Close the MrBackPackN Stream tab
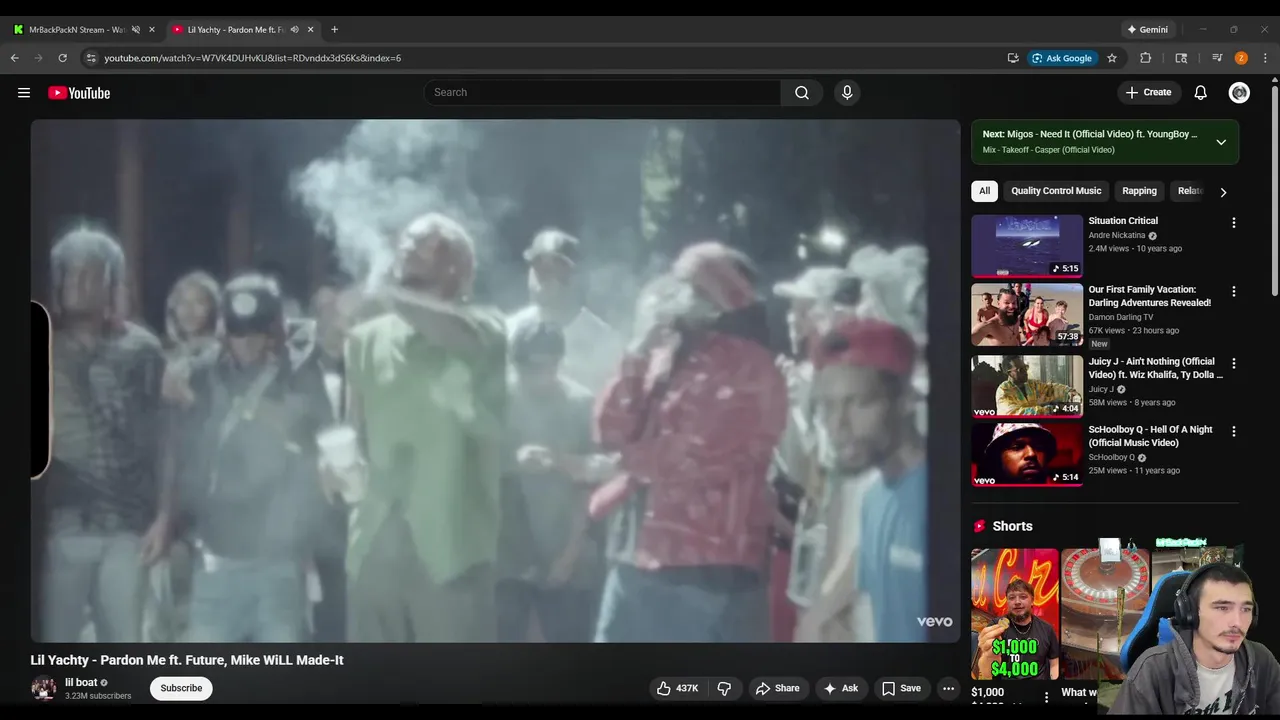The width and height of the screenshot is (1280, 720). (x=152, y=30)
